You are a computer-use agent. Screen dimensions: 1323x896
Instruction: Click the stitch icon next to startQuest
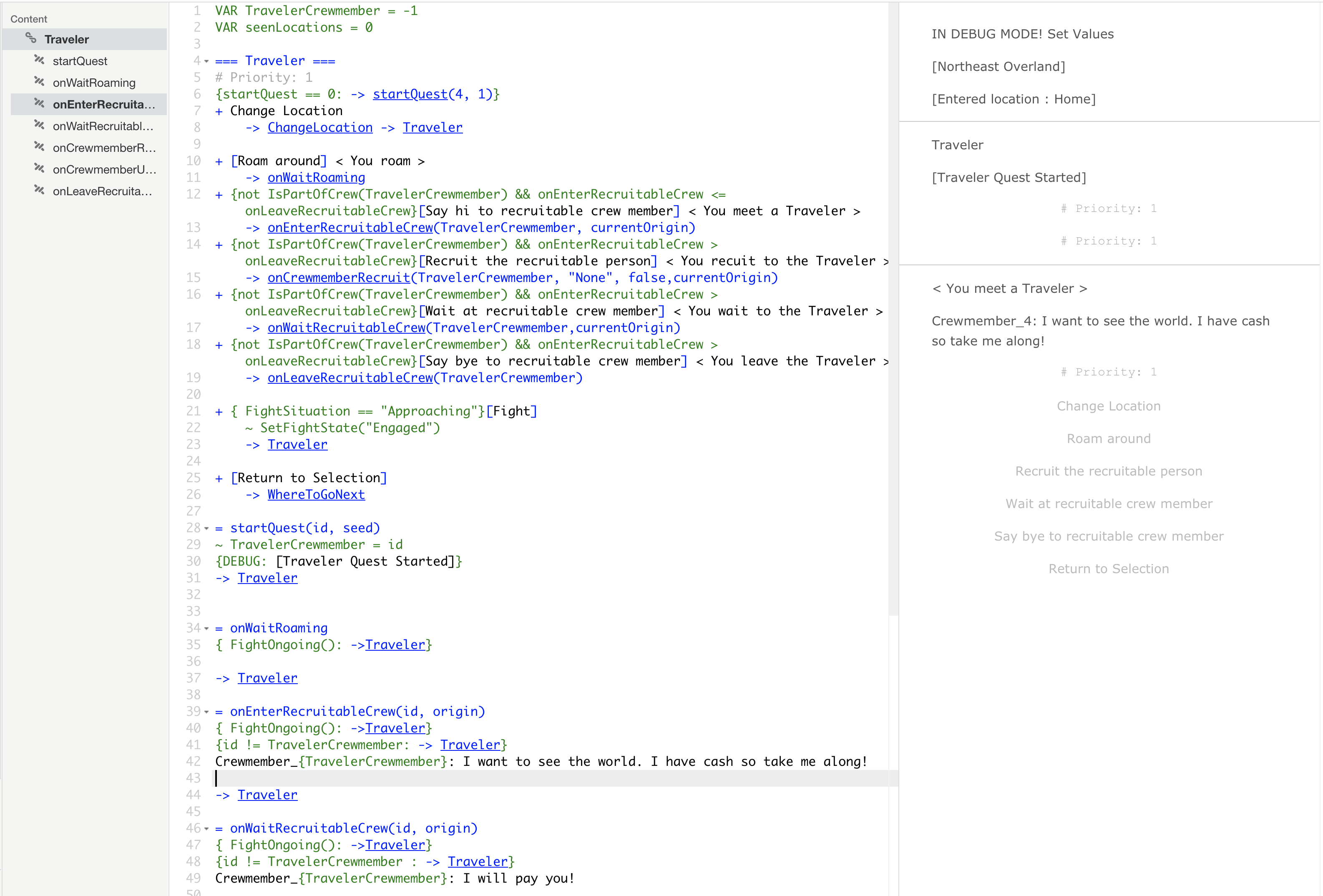(x=39, y=60)
